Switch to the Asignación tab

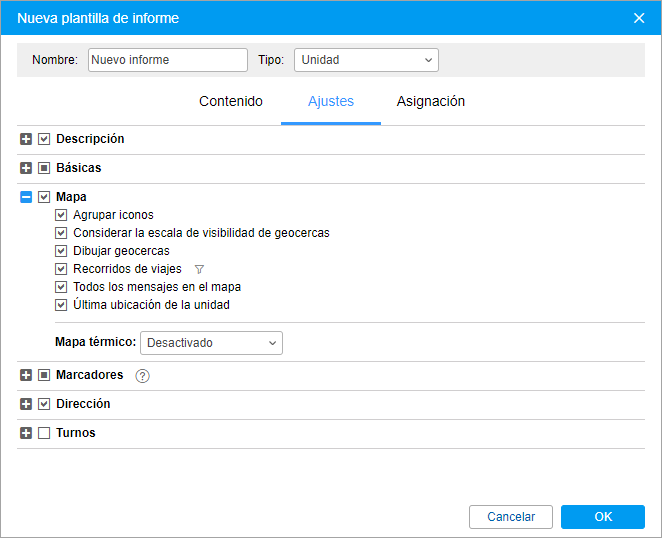(430, 101)
